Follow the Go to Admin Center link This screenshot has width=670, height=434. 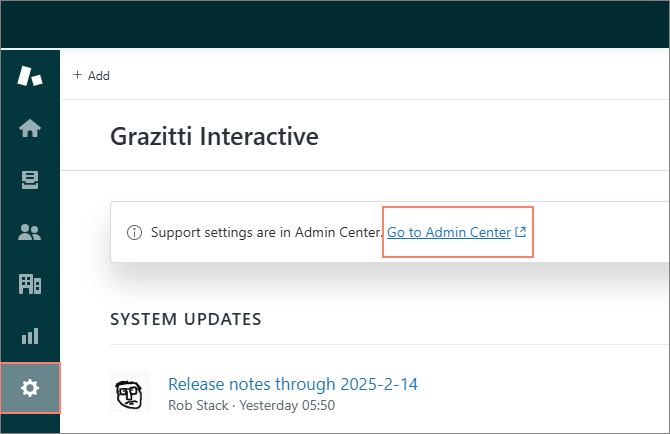pos(449,233)
